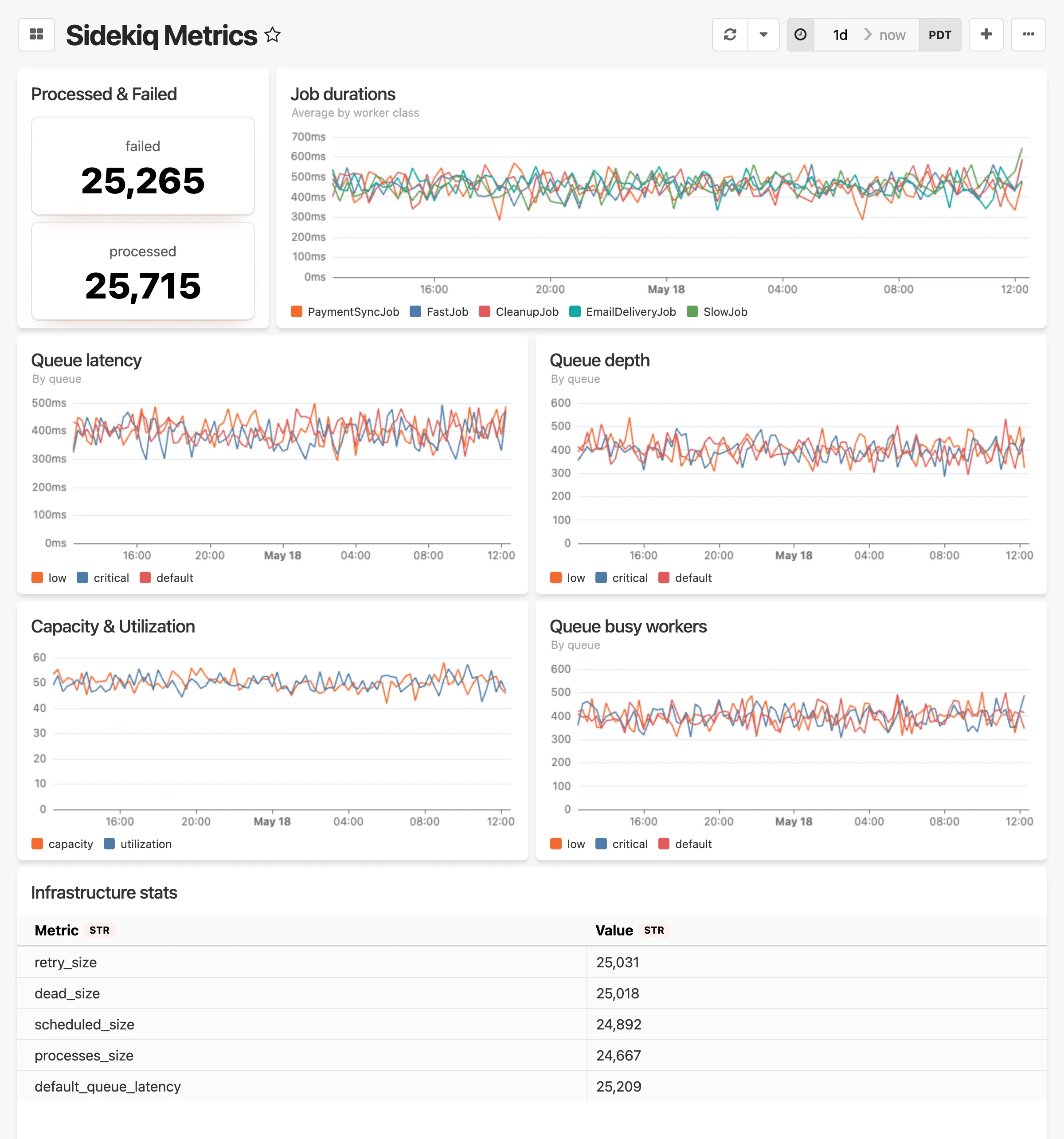Select the scheduled_size metric cell
Image resolution: width=1064 pixels, height=1139 pixels.
point(302,1024)
